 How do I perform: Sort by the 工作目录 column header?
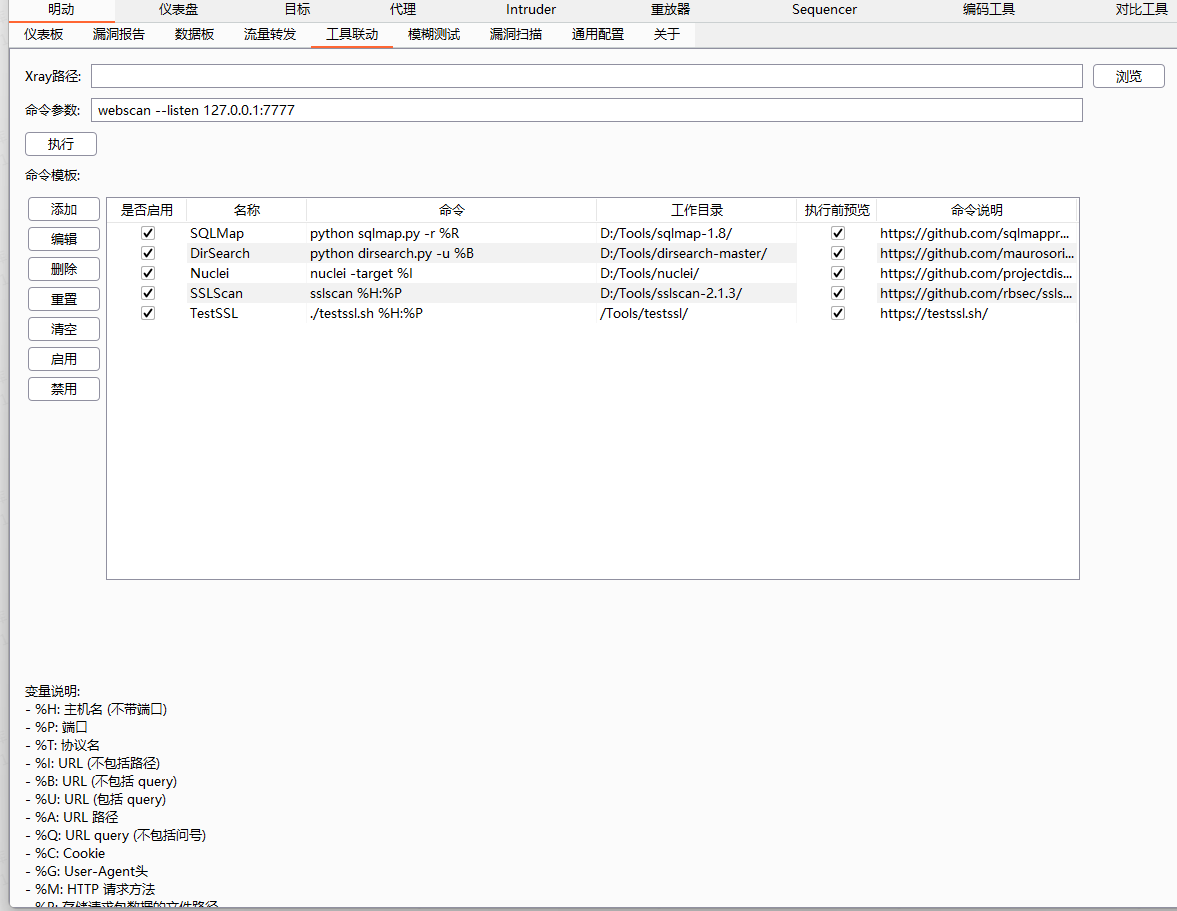[x=697, y=210]
